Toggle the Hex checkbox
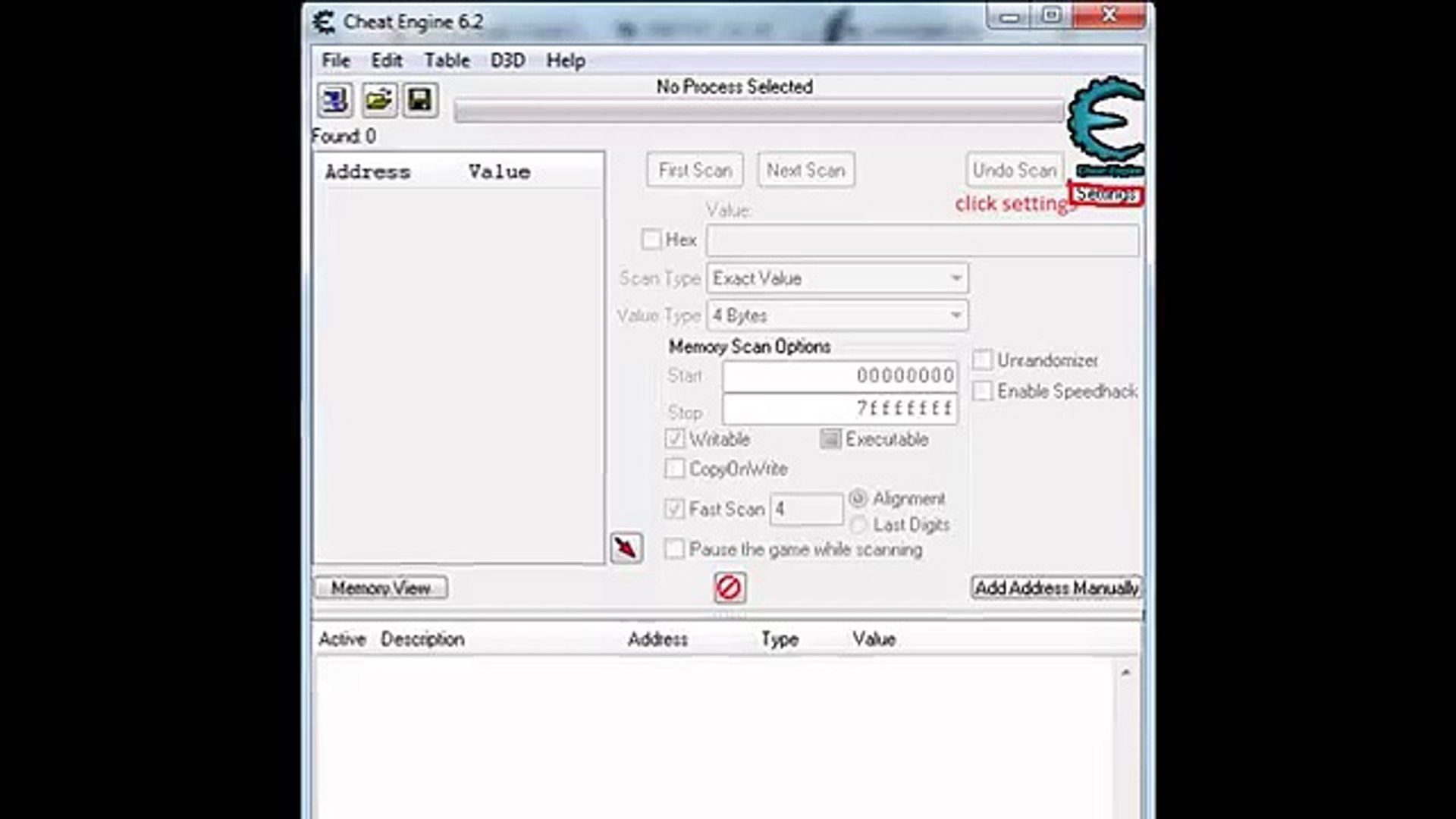Screen dimensions: 1456x819 [x=651, y=240]
